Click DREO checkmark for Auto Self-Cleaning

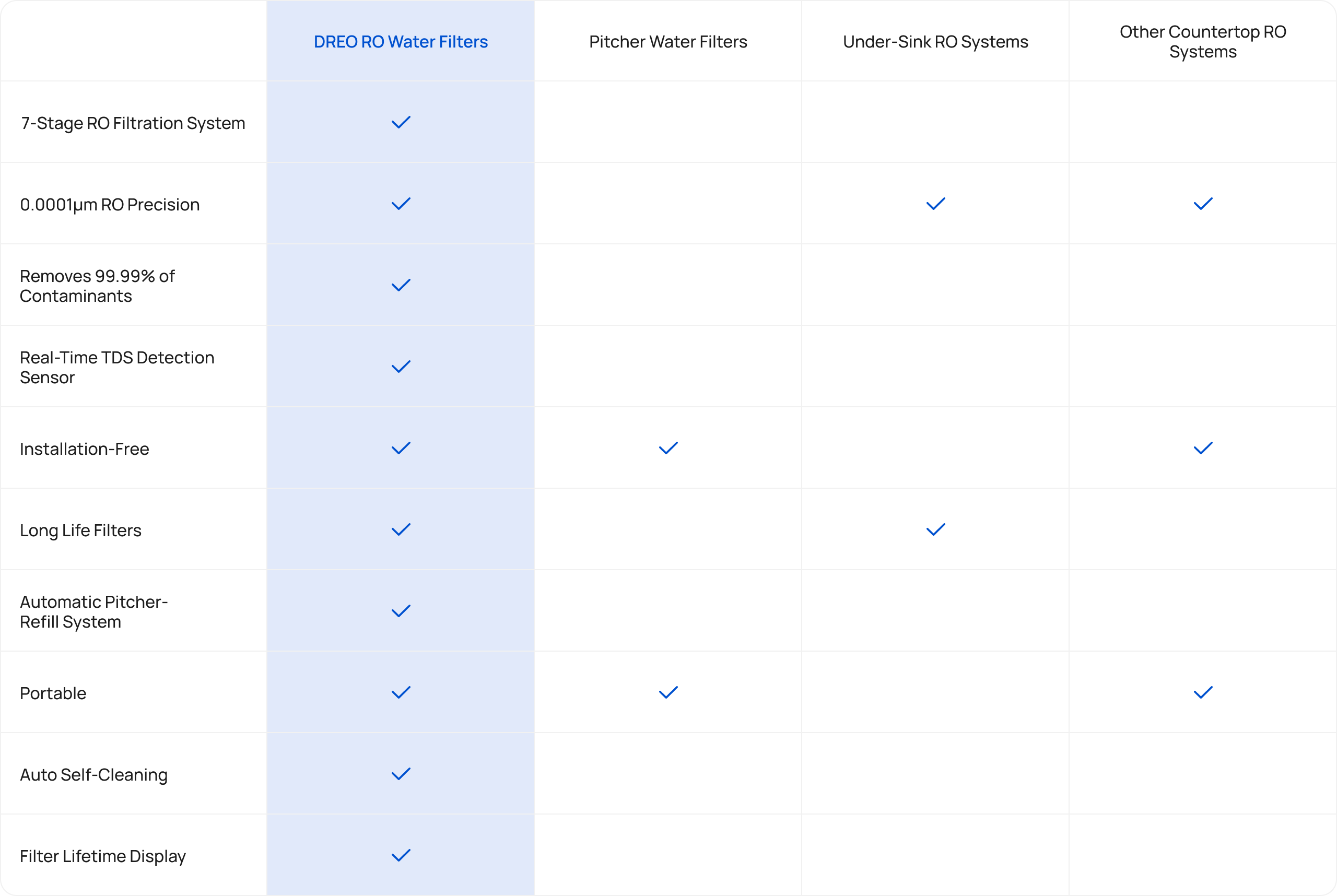click(401, 774)
